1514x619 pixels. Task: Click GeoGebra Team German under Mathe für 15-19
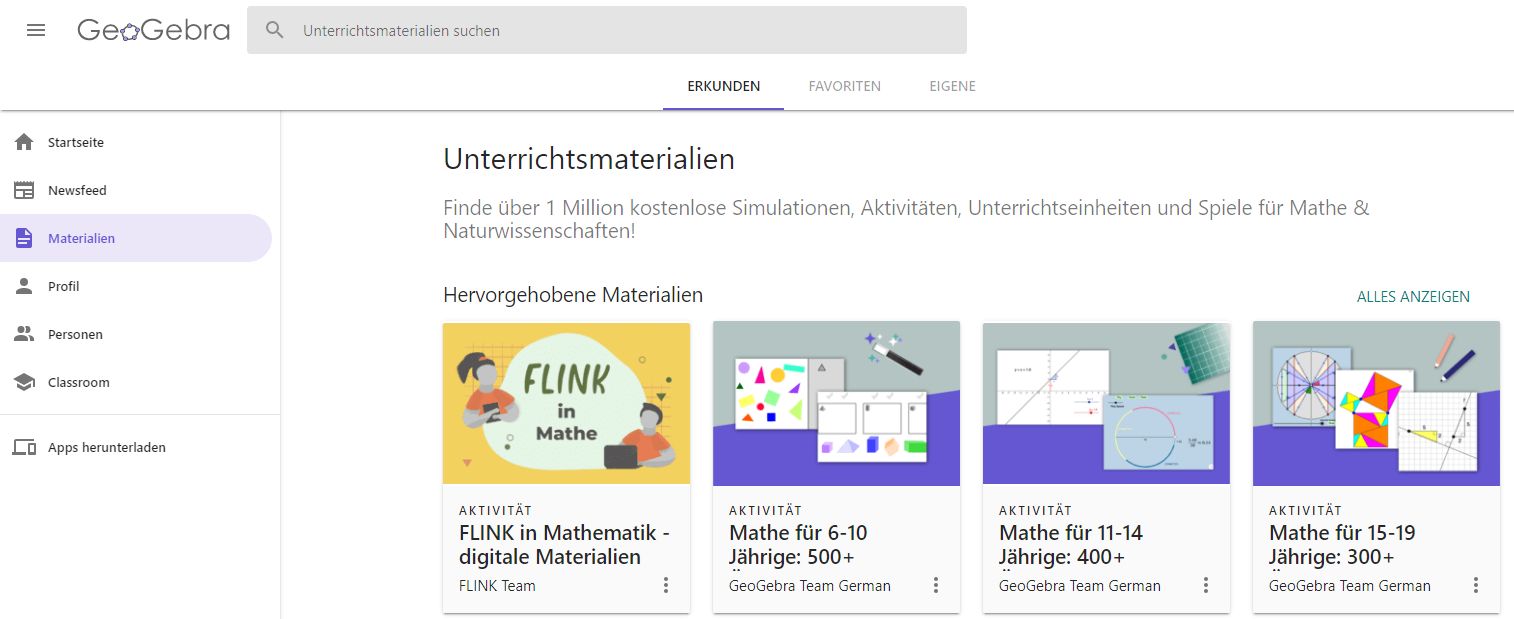1350,586
